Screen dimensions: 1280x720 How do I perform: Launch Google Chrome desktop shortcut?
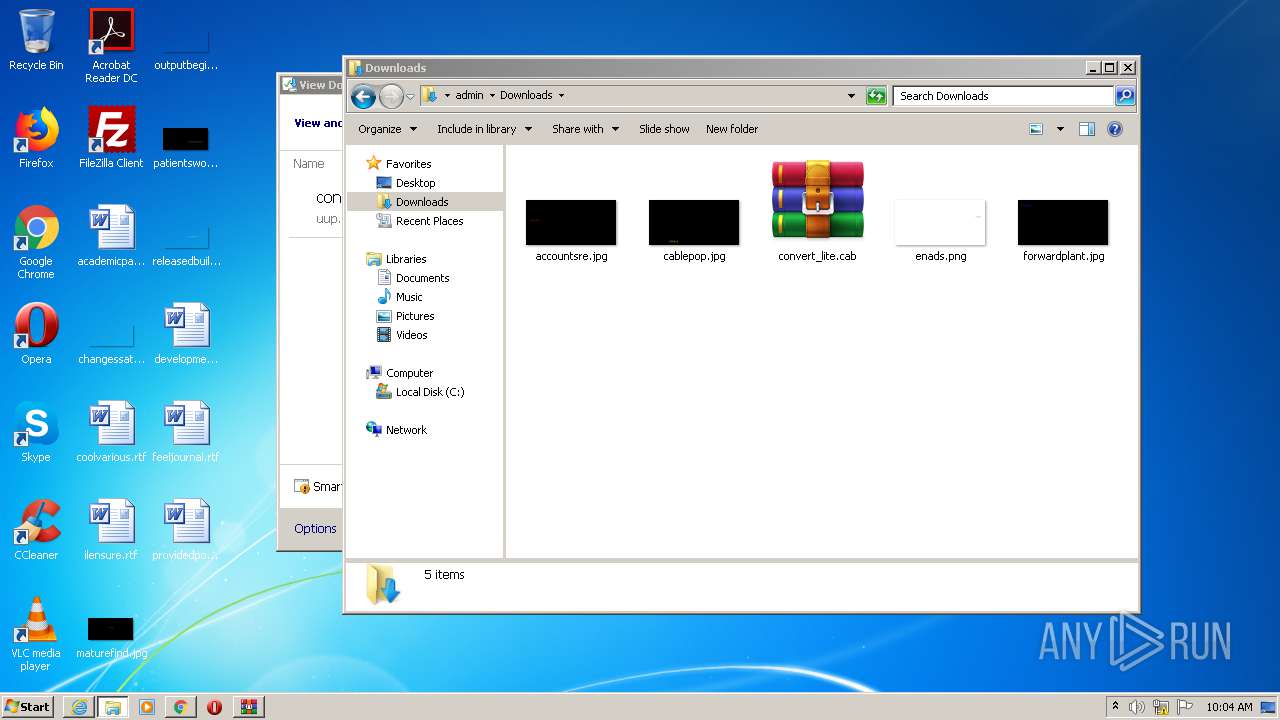36,242
